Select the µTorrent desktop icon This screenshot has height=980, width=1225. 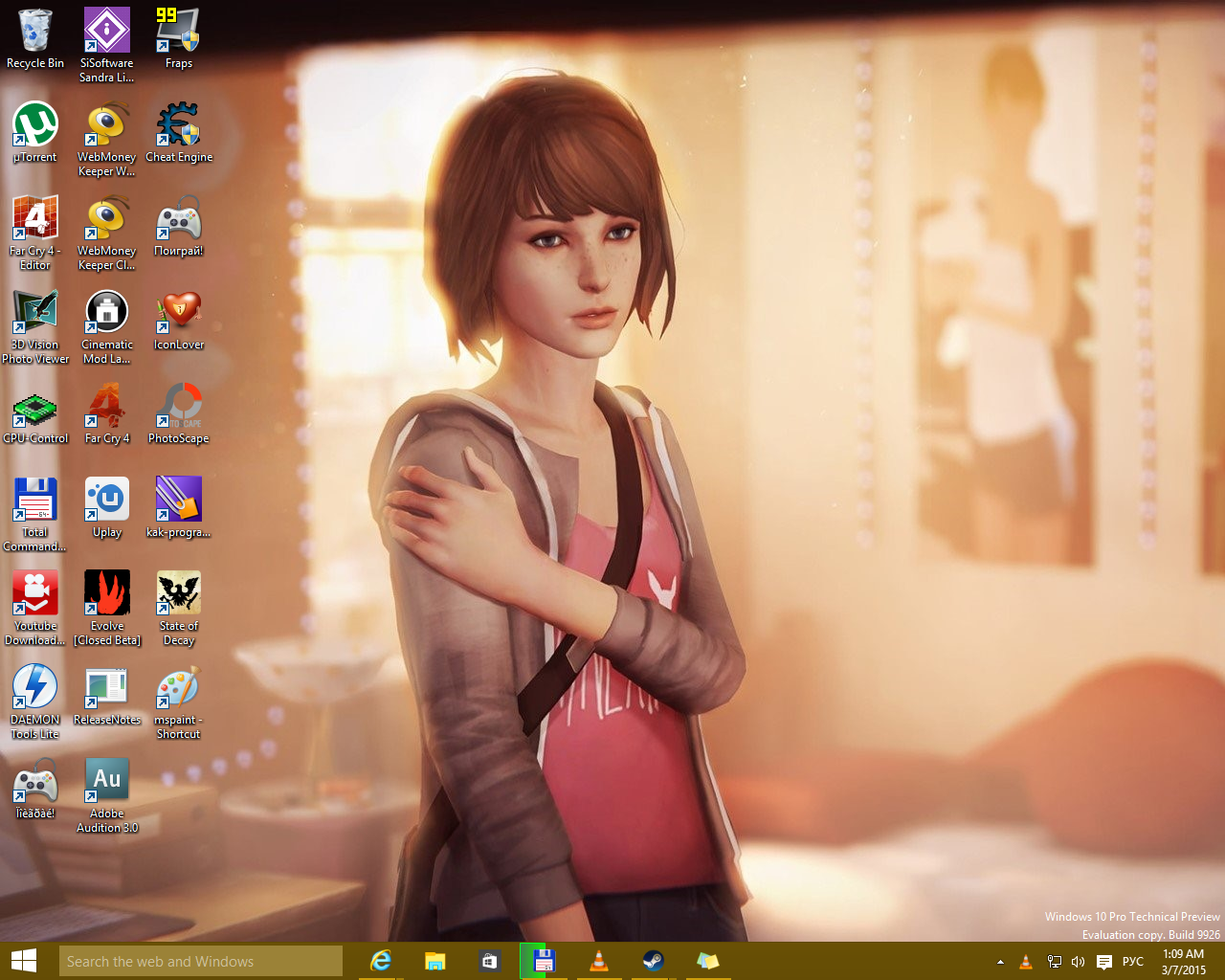[x=35, y=132]
